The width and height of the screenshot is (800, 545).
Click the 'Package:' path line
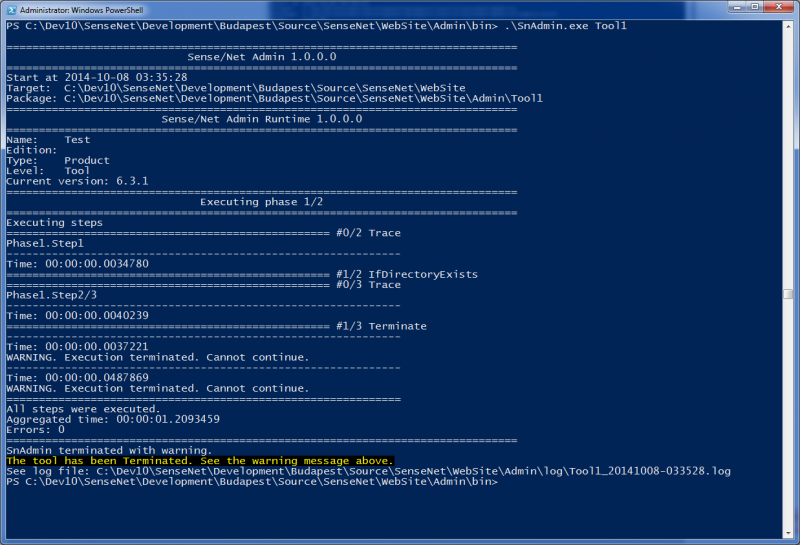[x=274, y=98]
